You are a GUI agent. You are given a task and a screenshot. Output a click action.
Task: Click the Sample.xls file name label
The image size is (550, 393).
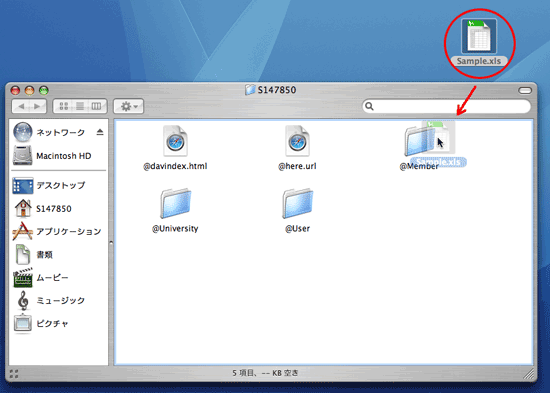point(479,61)
